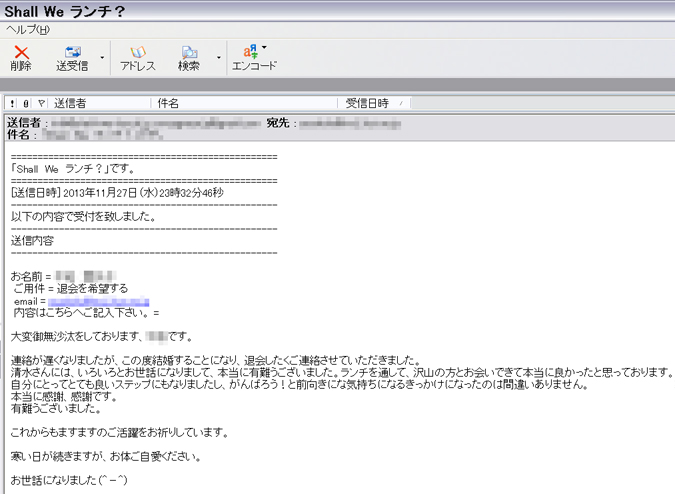The image size is (675, 494).
Task: Open the ヘルプ(H) menu
Action: pyautogui.click(x=28, y=30)
